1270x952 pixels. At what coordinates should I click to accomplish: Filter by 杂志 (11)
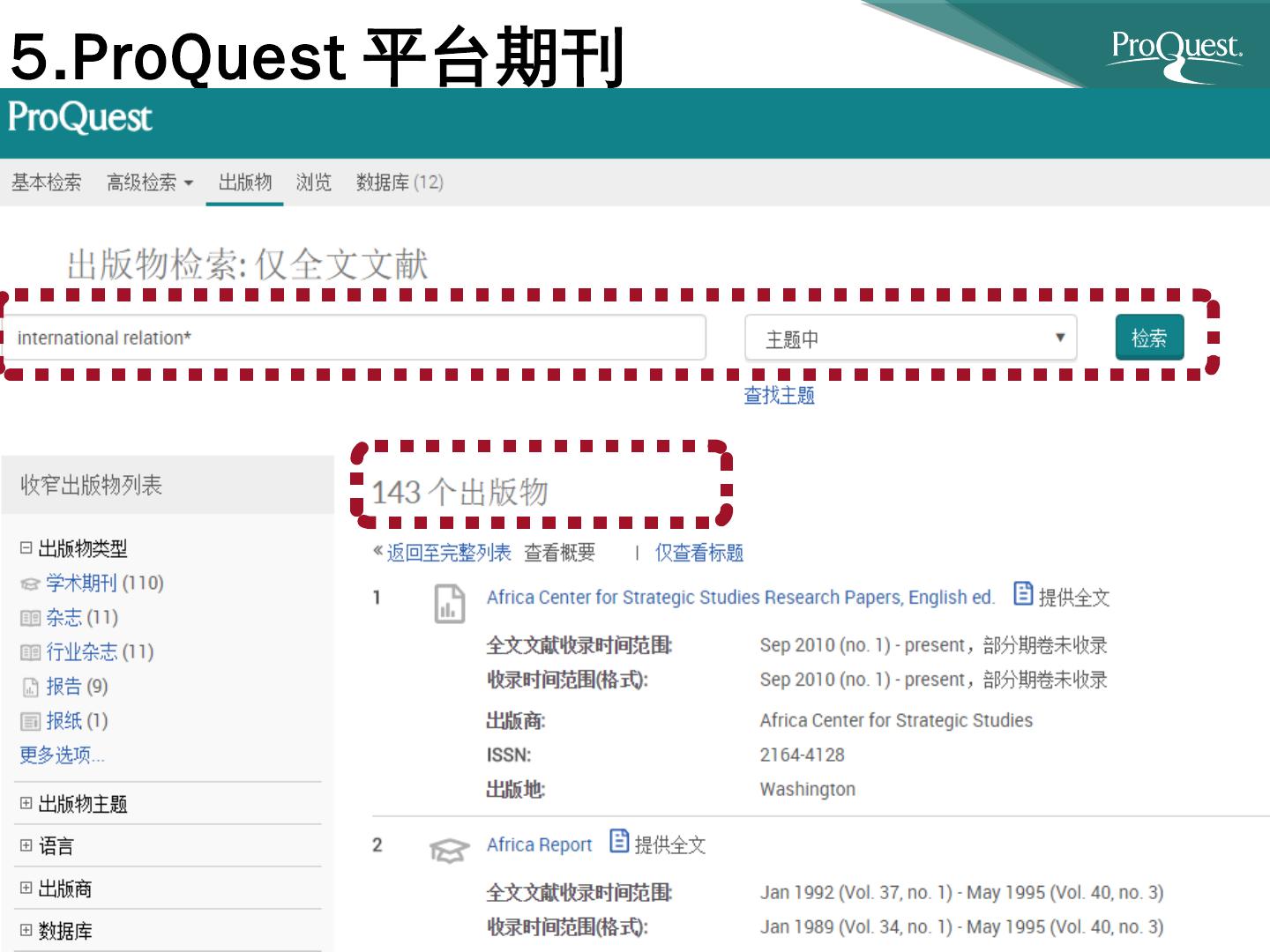coord(82,618)
